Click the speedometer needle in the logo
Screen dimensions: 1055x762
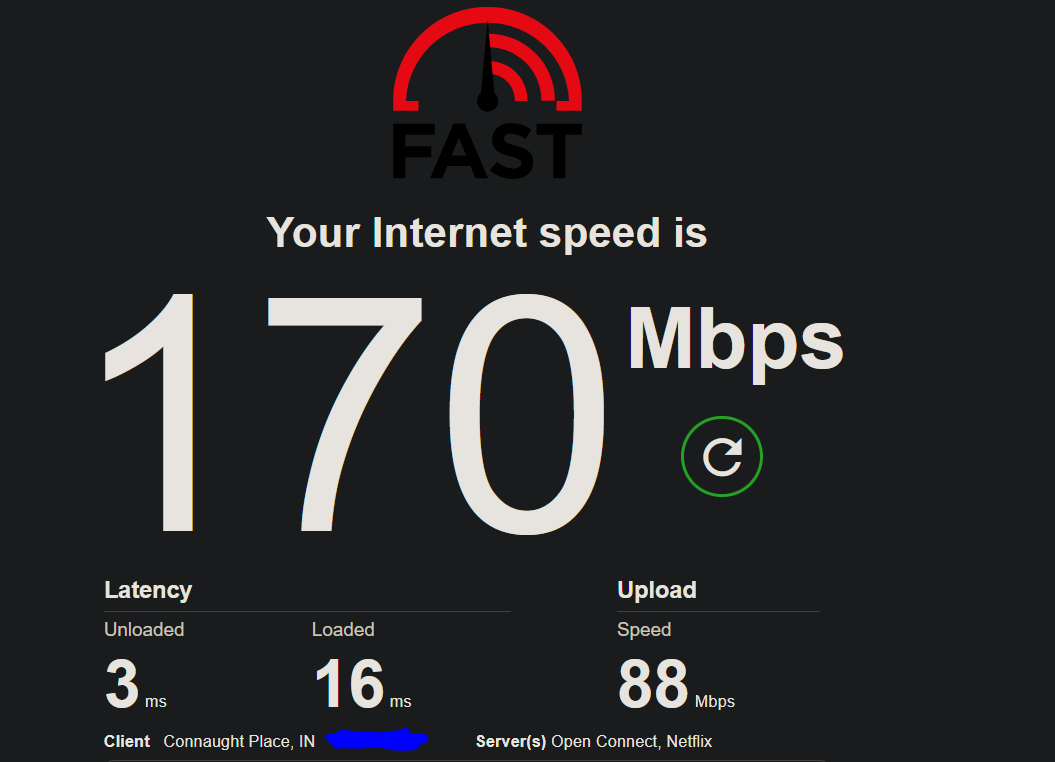tap(487, 66)
